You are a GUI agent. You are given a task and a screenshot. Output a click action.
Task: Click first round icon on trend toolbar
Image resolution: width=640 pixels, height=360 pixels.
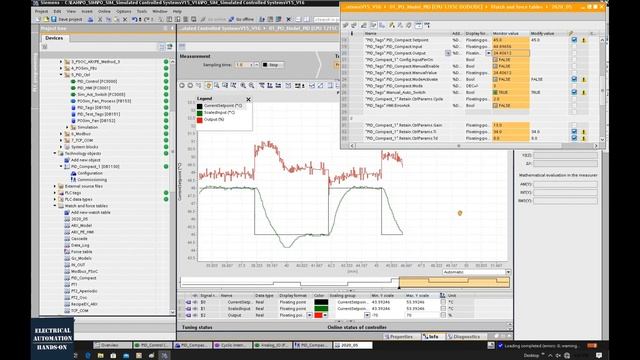tap(182, 85)
